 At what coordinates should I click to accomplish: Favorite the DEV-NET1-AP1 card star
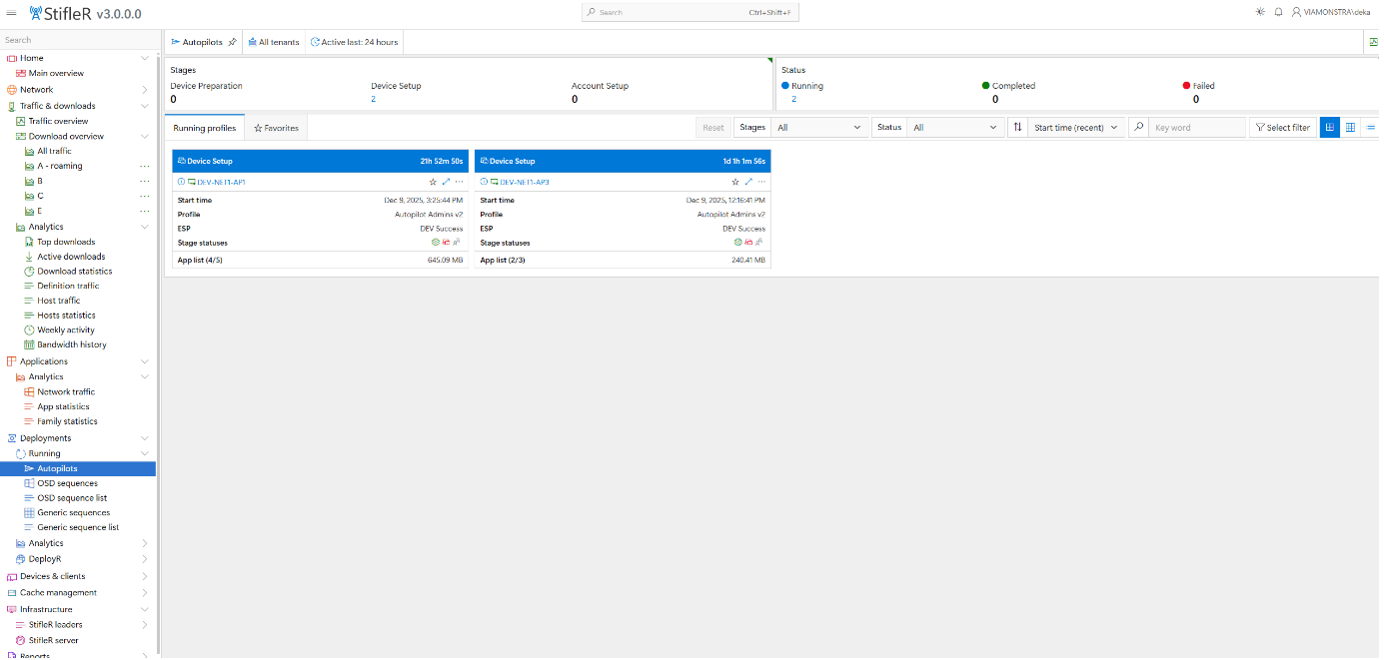pos(433,182)
